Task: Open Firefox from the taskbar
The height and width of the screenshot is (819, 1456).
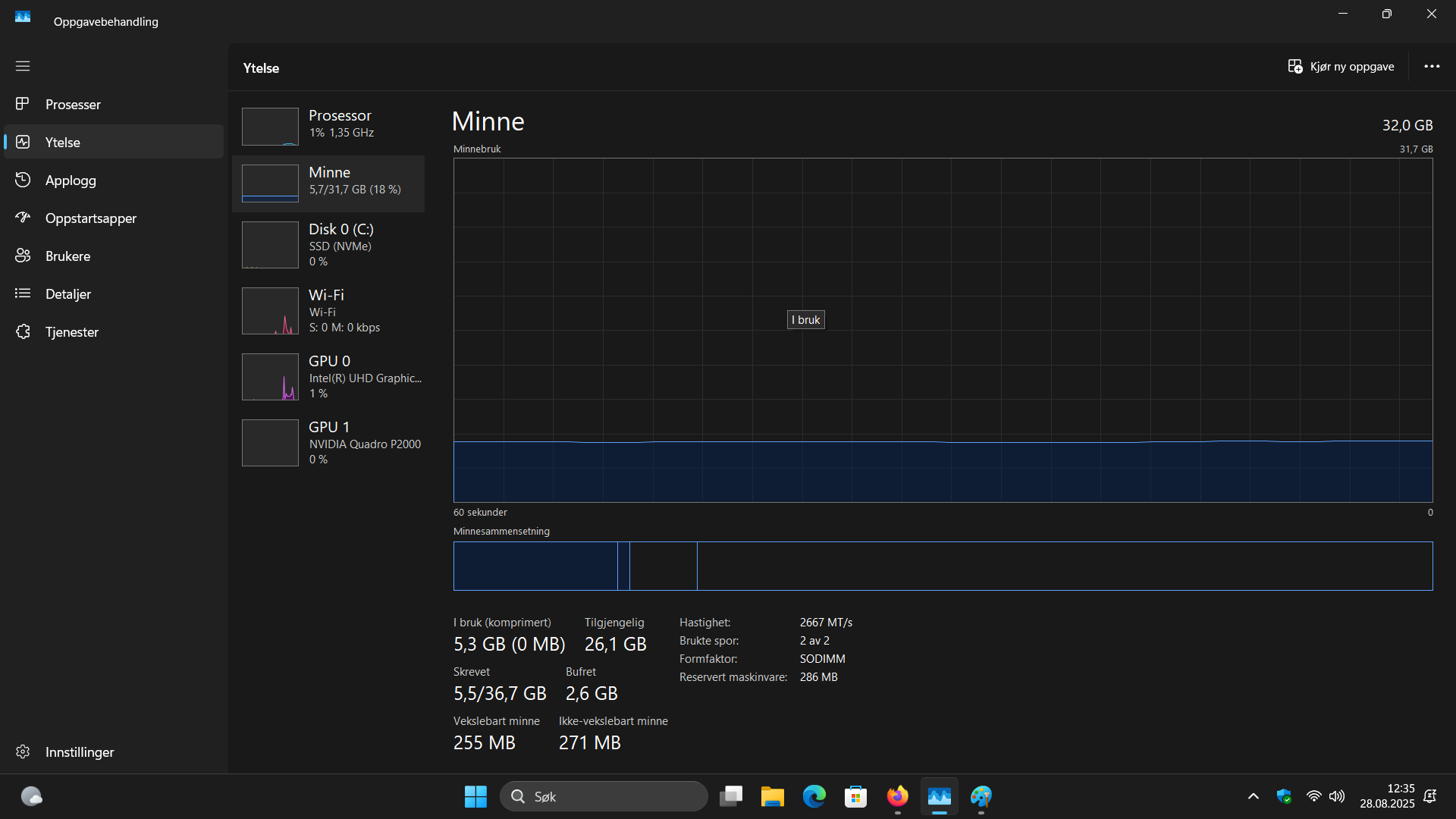Action: pos(898,796)
